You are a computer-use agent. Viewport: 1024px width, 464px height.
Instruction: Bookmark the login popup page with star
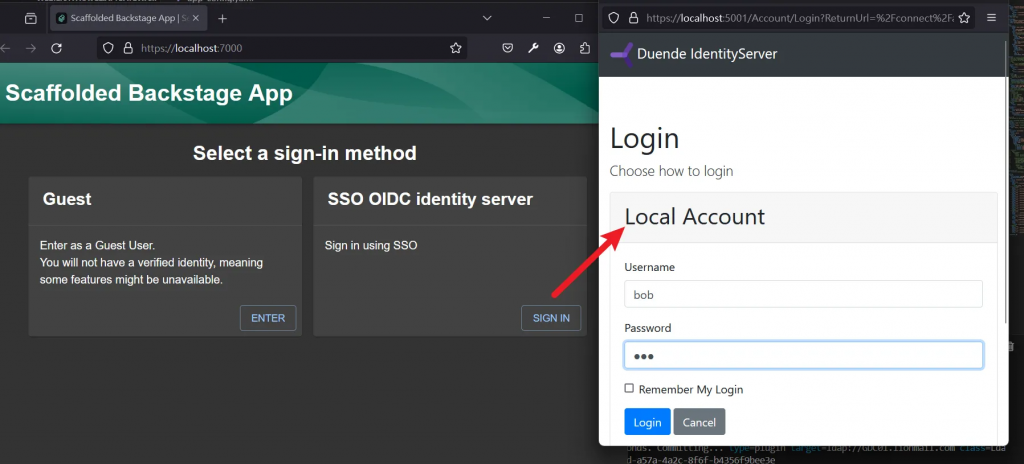[x=964, y=18]
